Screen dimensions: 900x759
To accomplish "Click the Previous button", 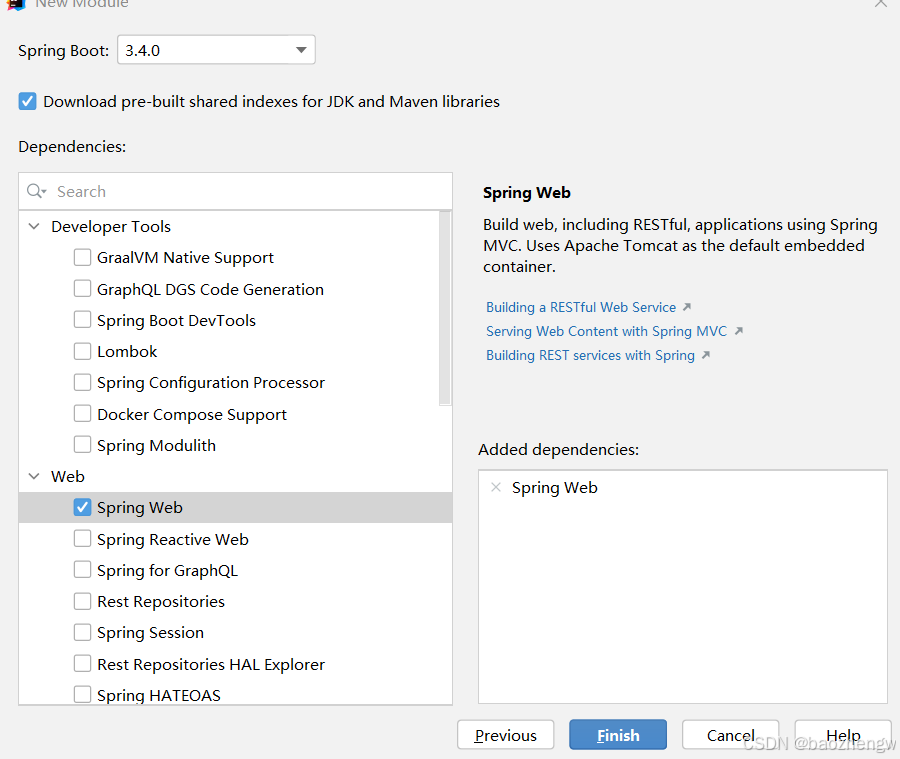I will point(505,734).
